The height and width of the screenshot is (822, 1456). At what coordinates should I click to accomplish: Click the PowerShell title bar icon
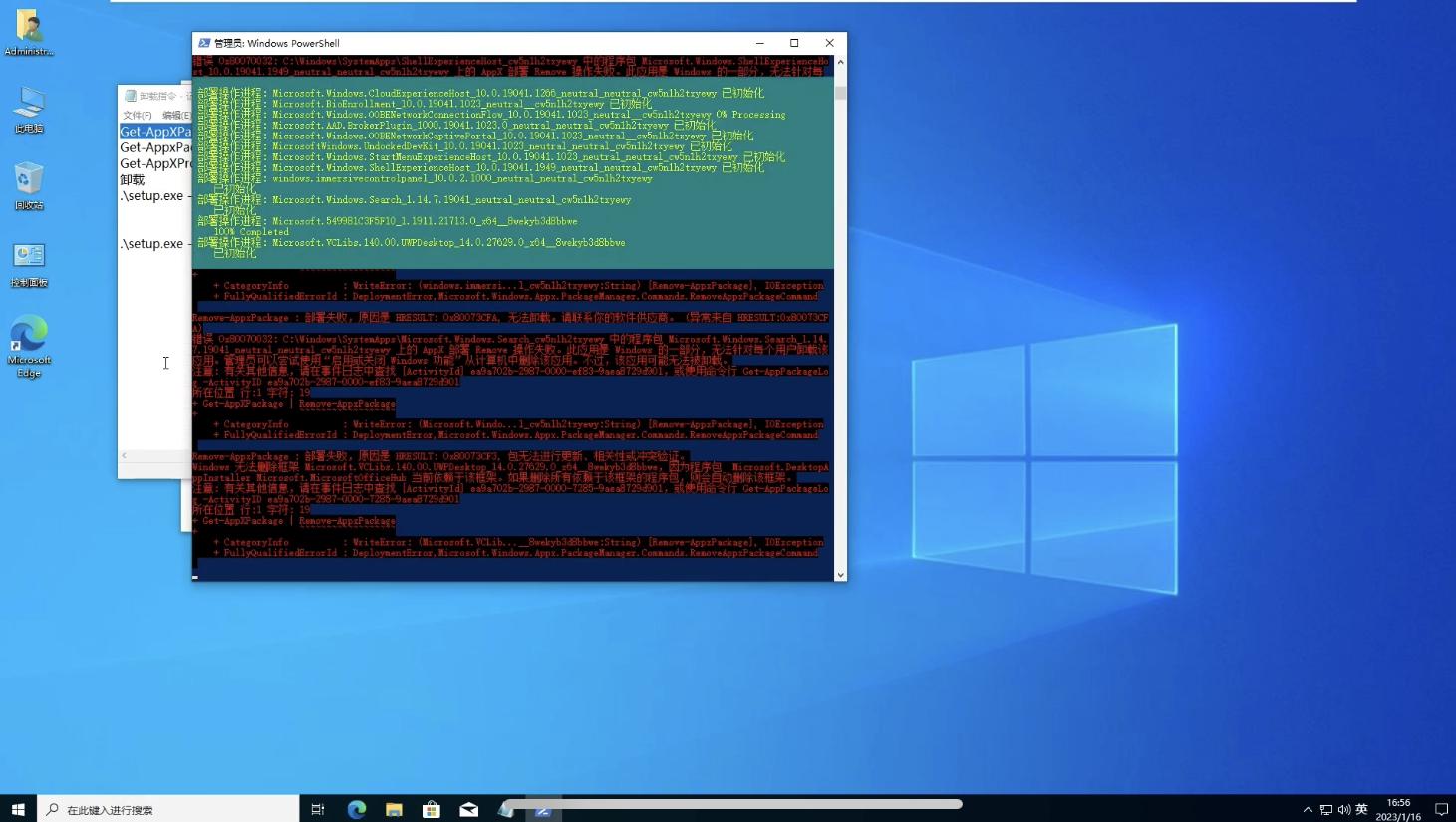[x=204, y=43]
